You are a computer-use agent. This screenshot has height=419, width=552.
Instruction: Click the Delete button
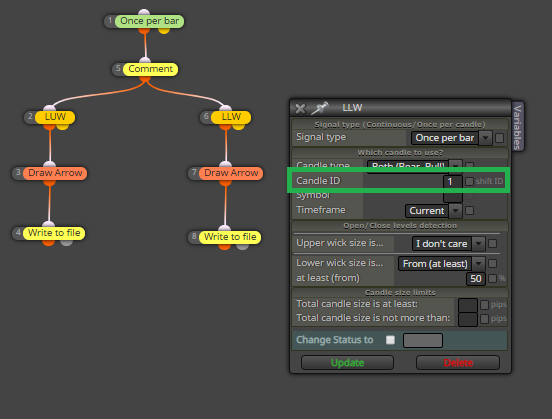click(x=458, y=363)
